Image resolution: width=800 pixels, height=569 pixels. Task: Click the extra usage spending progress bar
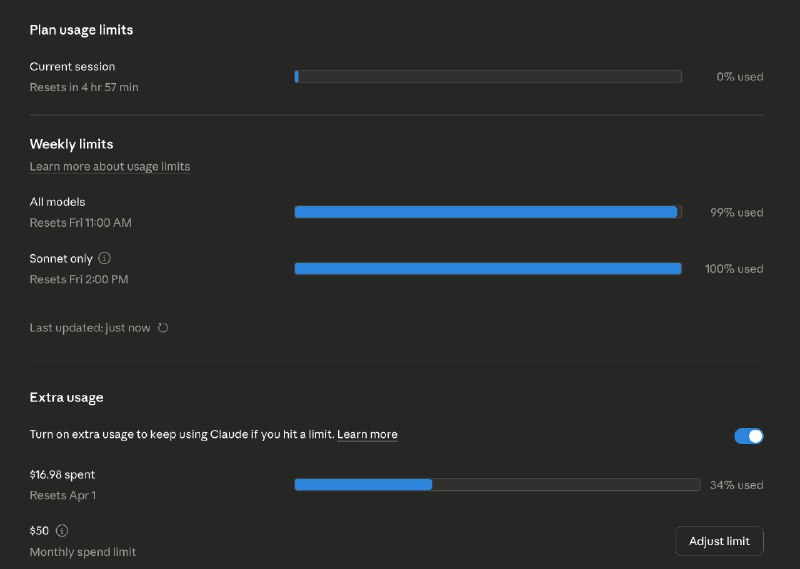click(497, 485)
